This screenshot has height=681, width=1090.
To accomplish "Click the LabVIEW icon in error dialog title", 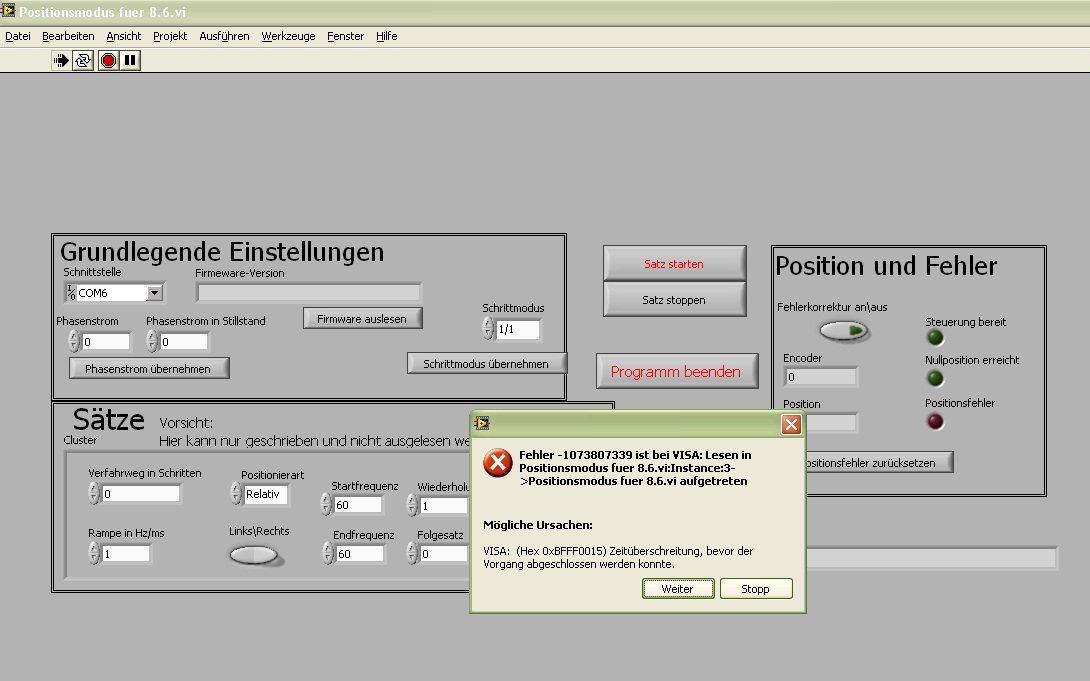I will pos(482,423).
